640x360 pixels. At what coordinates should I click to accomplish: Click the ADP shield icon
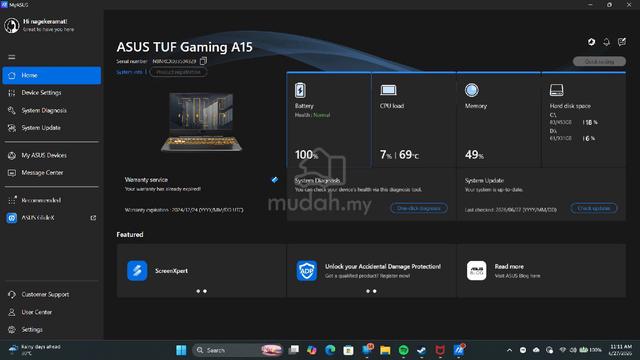click(x=307, y=271)
